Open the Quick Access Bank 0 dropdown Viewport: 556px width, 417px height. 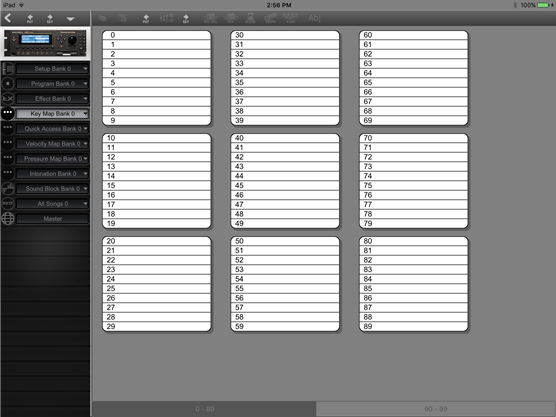pyautogui.click(x=52, y=129)
